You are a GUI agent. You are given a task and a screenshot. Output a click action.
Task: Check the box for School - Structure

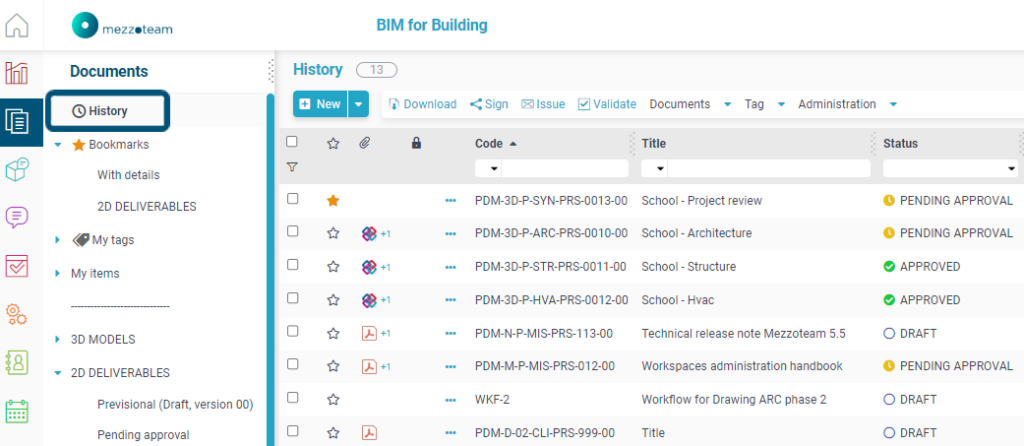tap(293, 264)
